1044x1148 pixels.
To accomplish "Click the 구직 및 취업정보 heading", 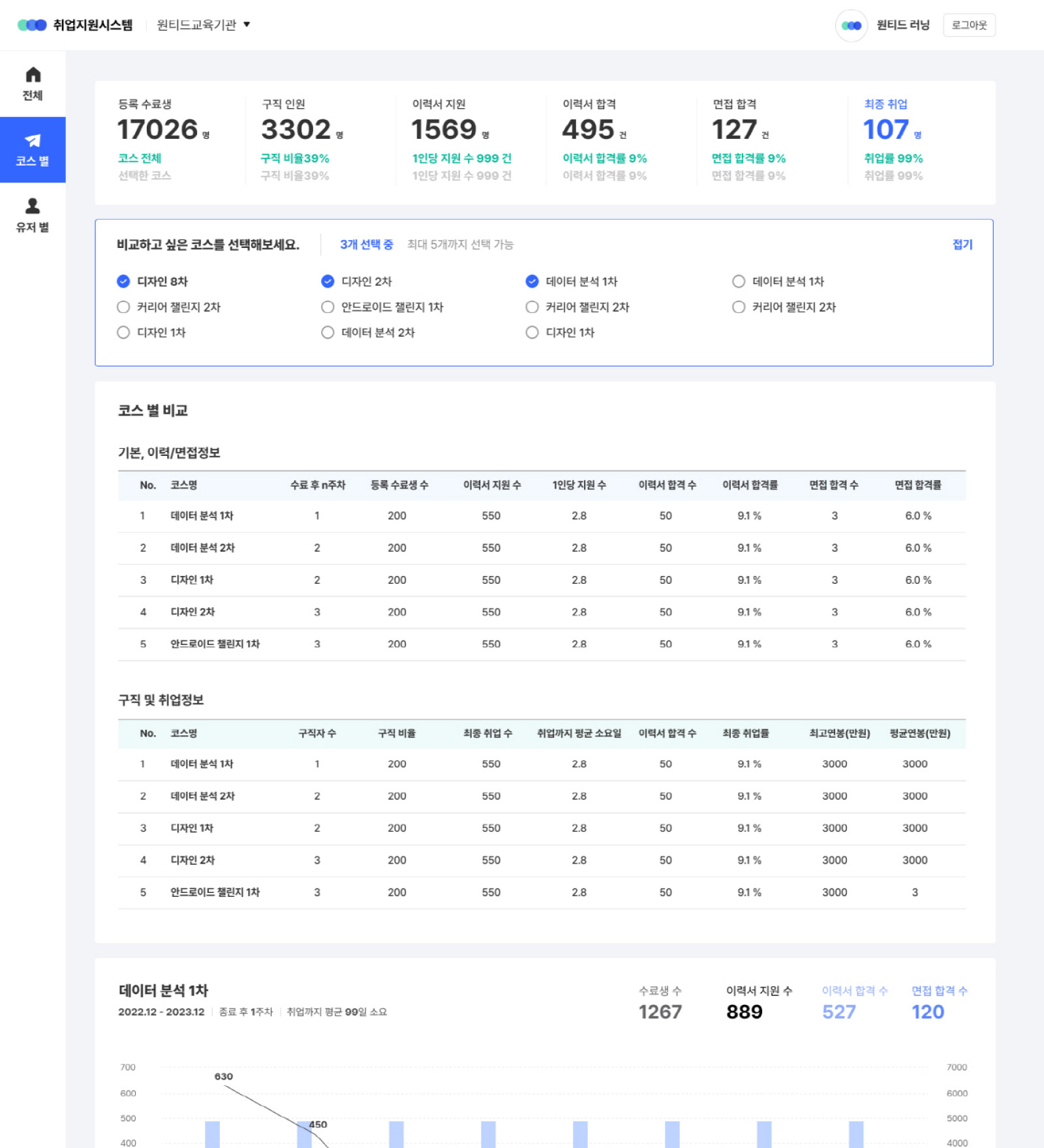I will click(x=161, y=700).
